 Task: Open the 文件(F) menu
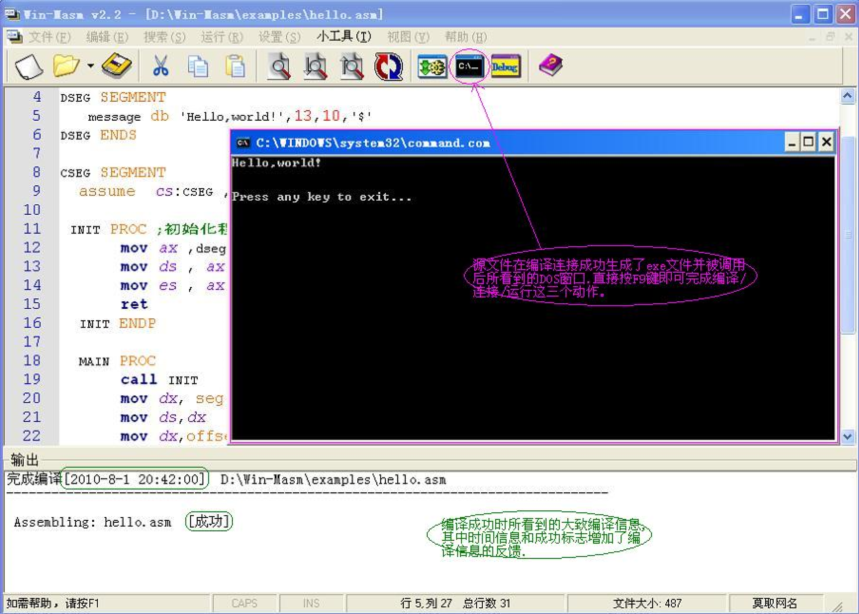click(49, 37)
